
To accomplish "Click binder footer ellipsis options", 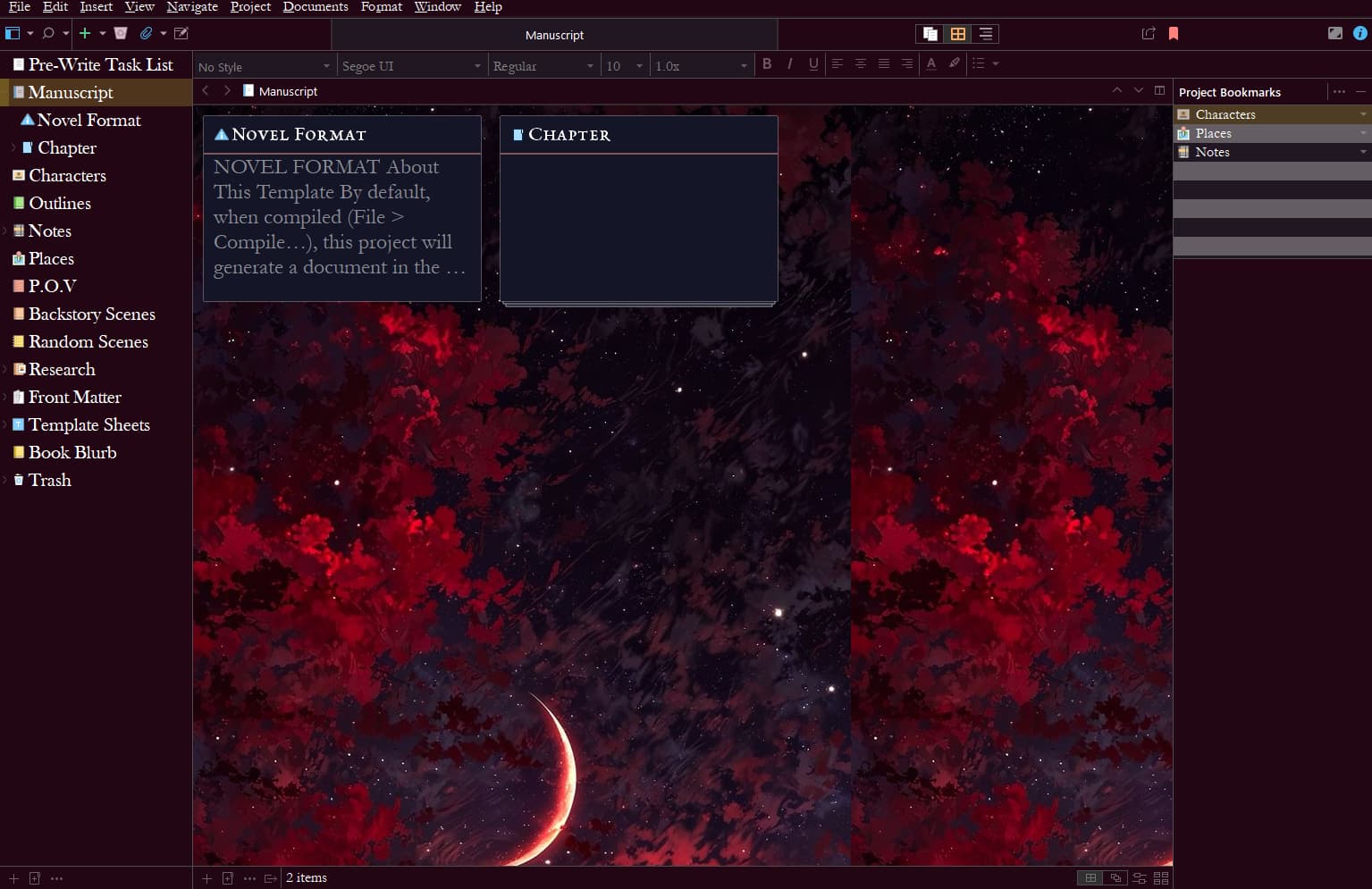I will point(57,878).
